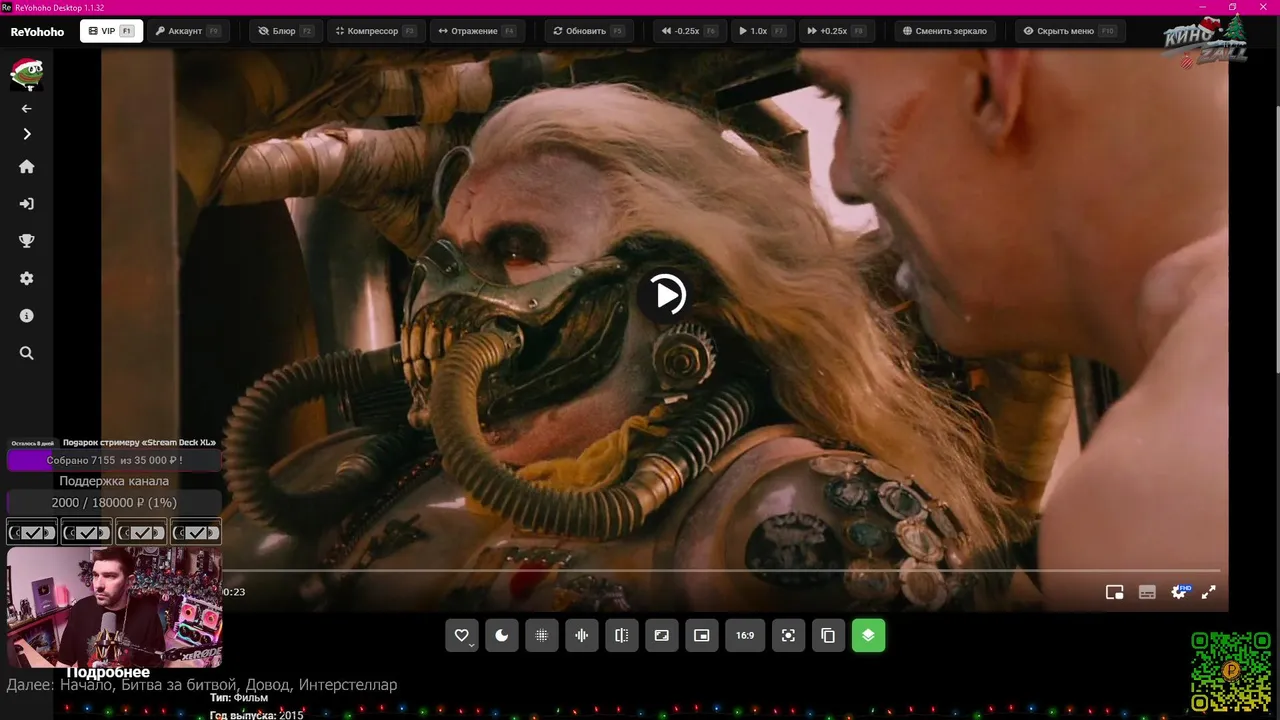
Task: Open the home page icon
Action: pos(27,167)
